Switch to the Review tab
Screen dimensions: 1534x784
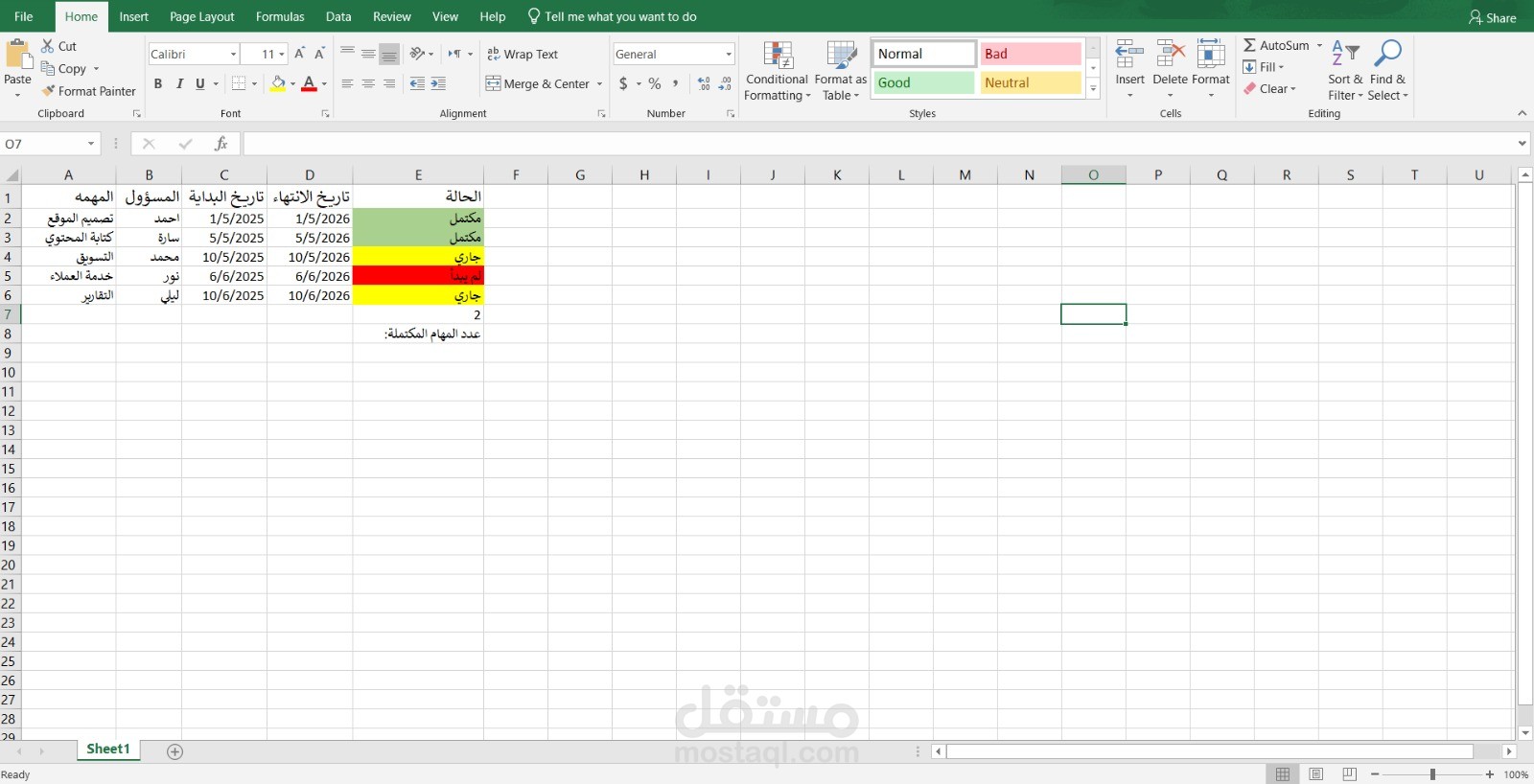pyautogui.click(x=391, y=16)
